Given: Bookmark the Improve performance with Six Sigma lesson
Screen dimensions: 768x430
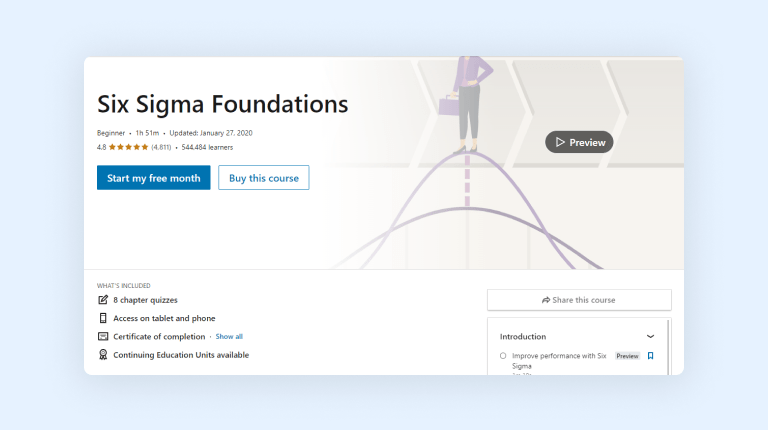Looking at the screenshot, I should pyautogui.click(x=650, y=356).
